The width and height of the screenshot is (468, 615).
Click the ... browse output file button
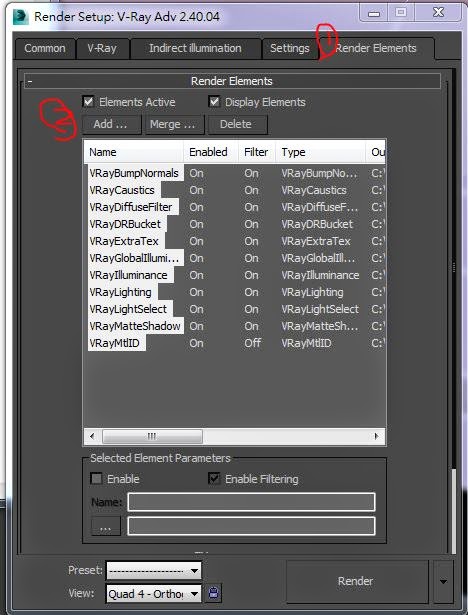pos(106,526)
